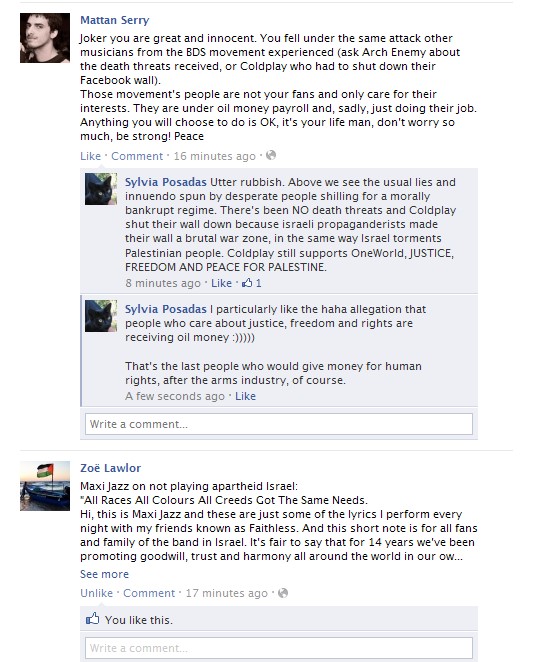Click the cat avatar on the 'oil money' comment
The width and height of the screenshot is (540, 662).
101,316
